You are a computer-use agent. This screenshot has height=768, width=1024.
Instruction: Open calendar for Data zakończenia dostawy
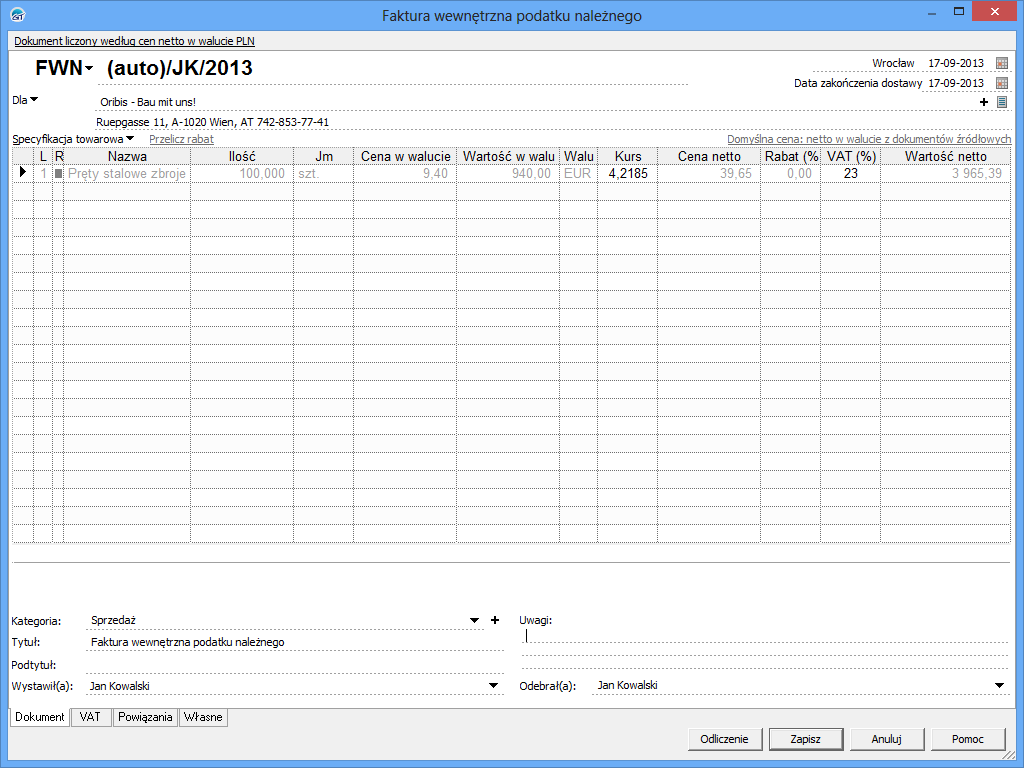pyautogui.click(x=1002, y=83)
